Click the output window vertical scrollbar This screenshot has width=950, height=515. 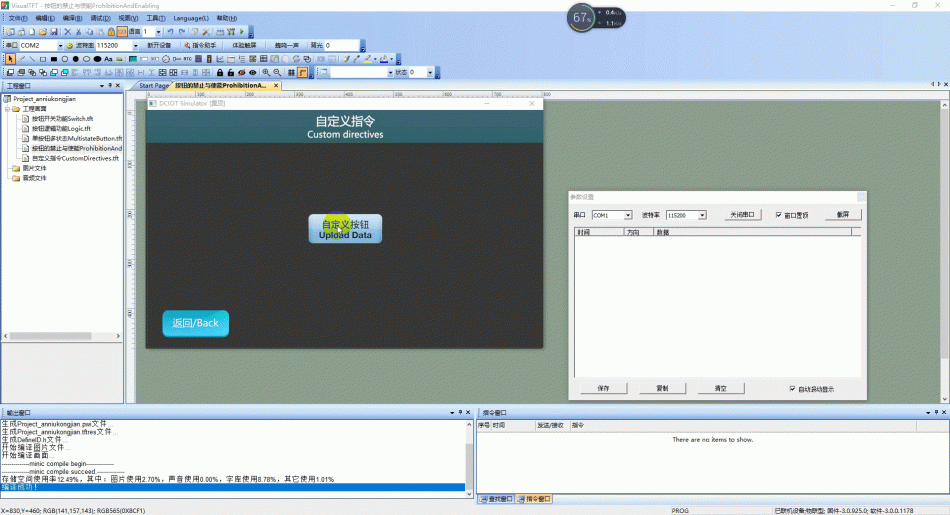pos(469,459)
